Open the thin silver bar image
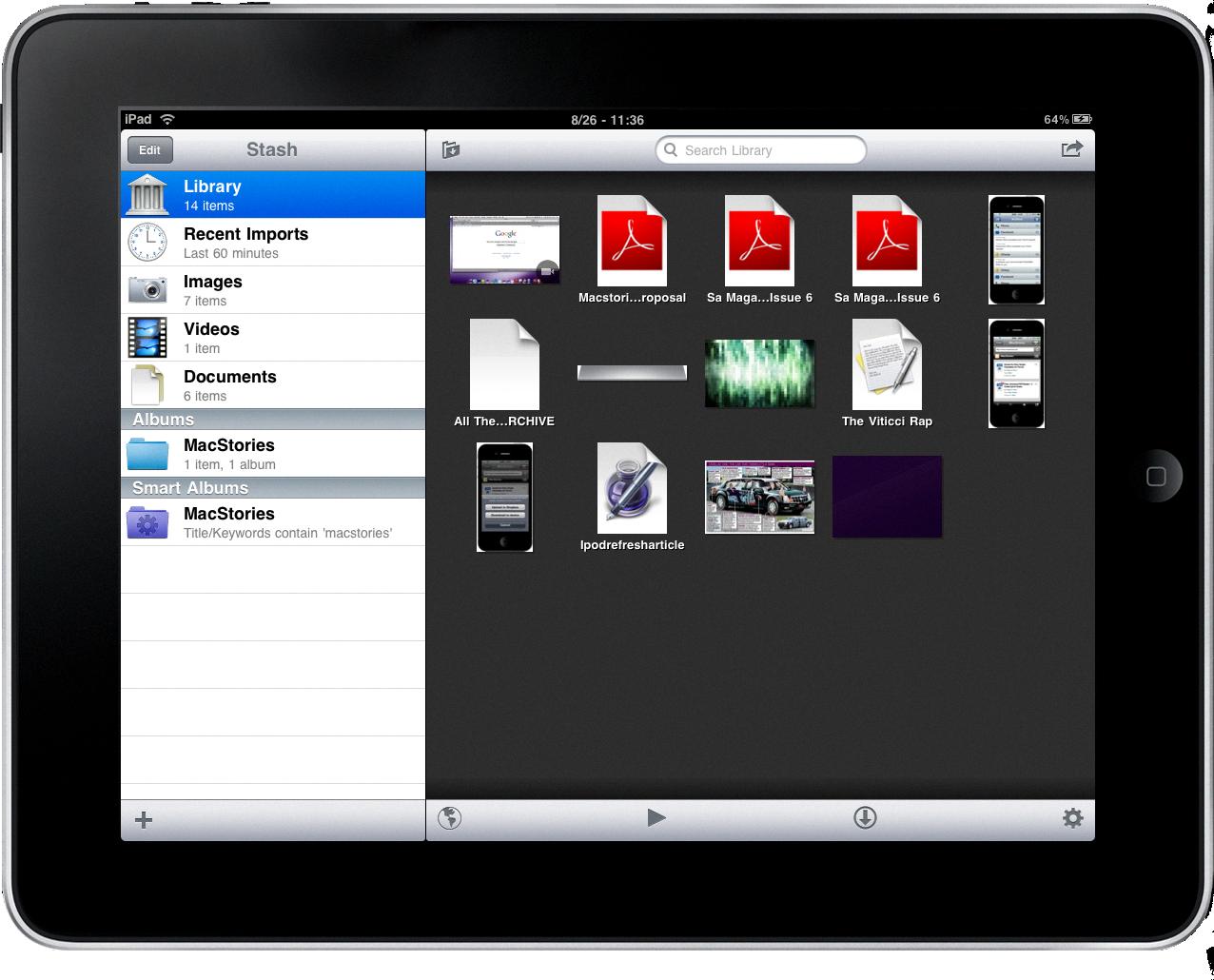Viewport: 1214px width, 980px height. [x=632, y=373]
